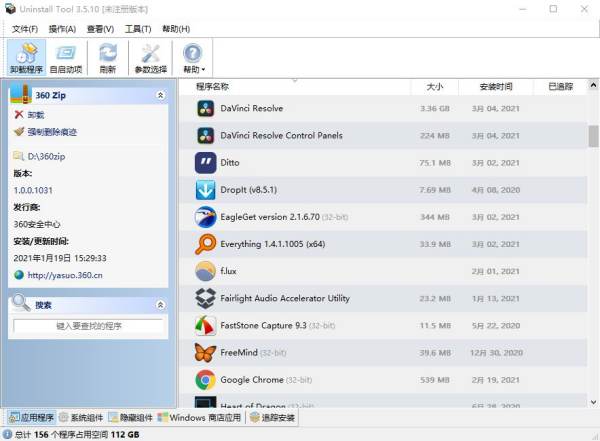
Task: Collapse the 搜索 search panel
Action: [160, 305]
